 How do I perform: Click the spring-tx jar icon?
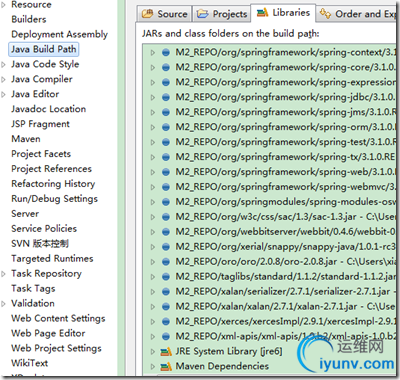(x=166, y=157)
